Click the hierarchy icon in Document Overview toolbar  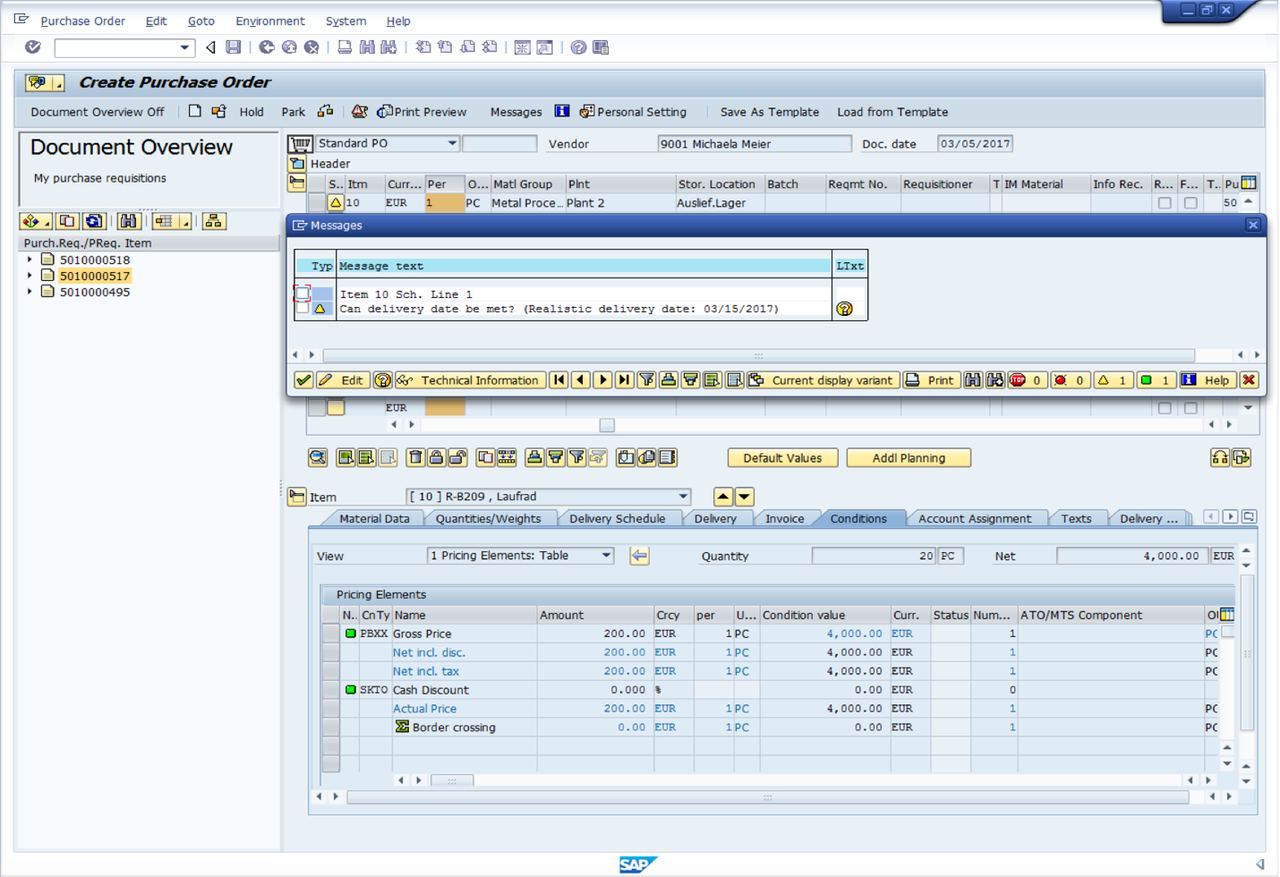[214, 221]
